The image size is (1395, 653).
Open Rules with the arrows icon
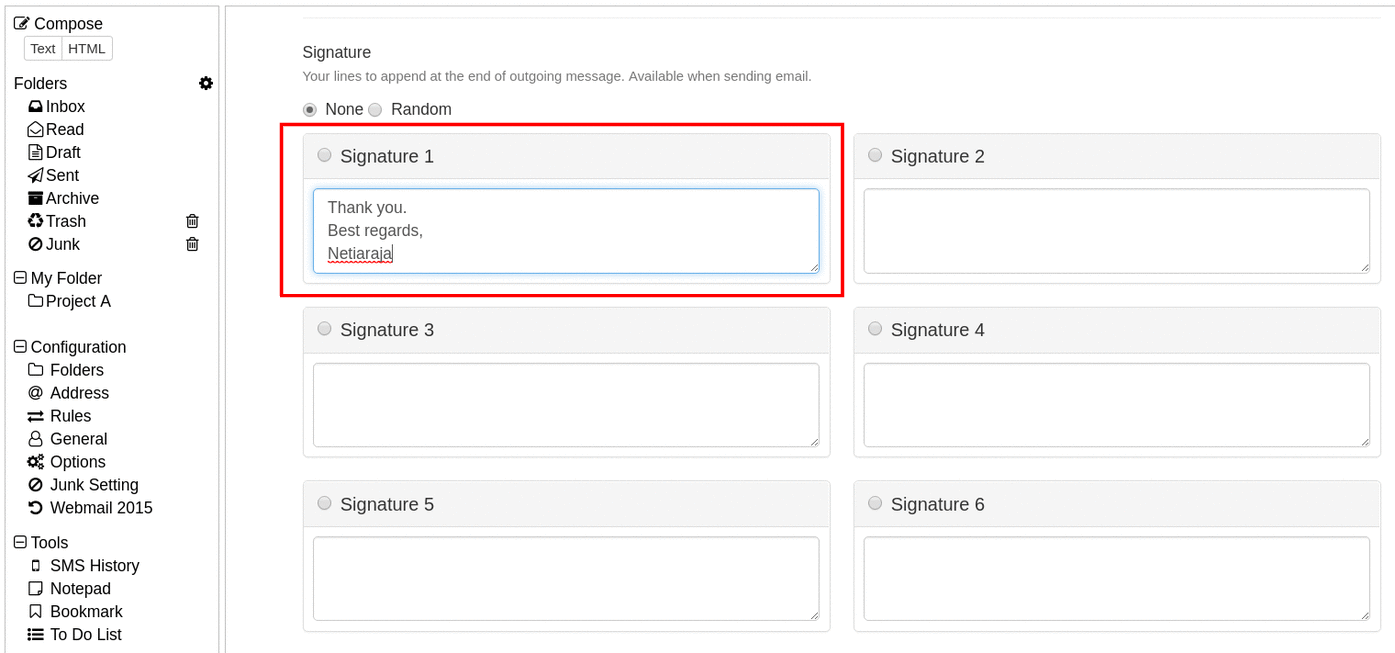[x=36, y=416]
